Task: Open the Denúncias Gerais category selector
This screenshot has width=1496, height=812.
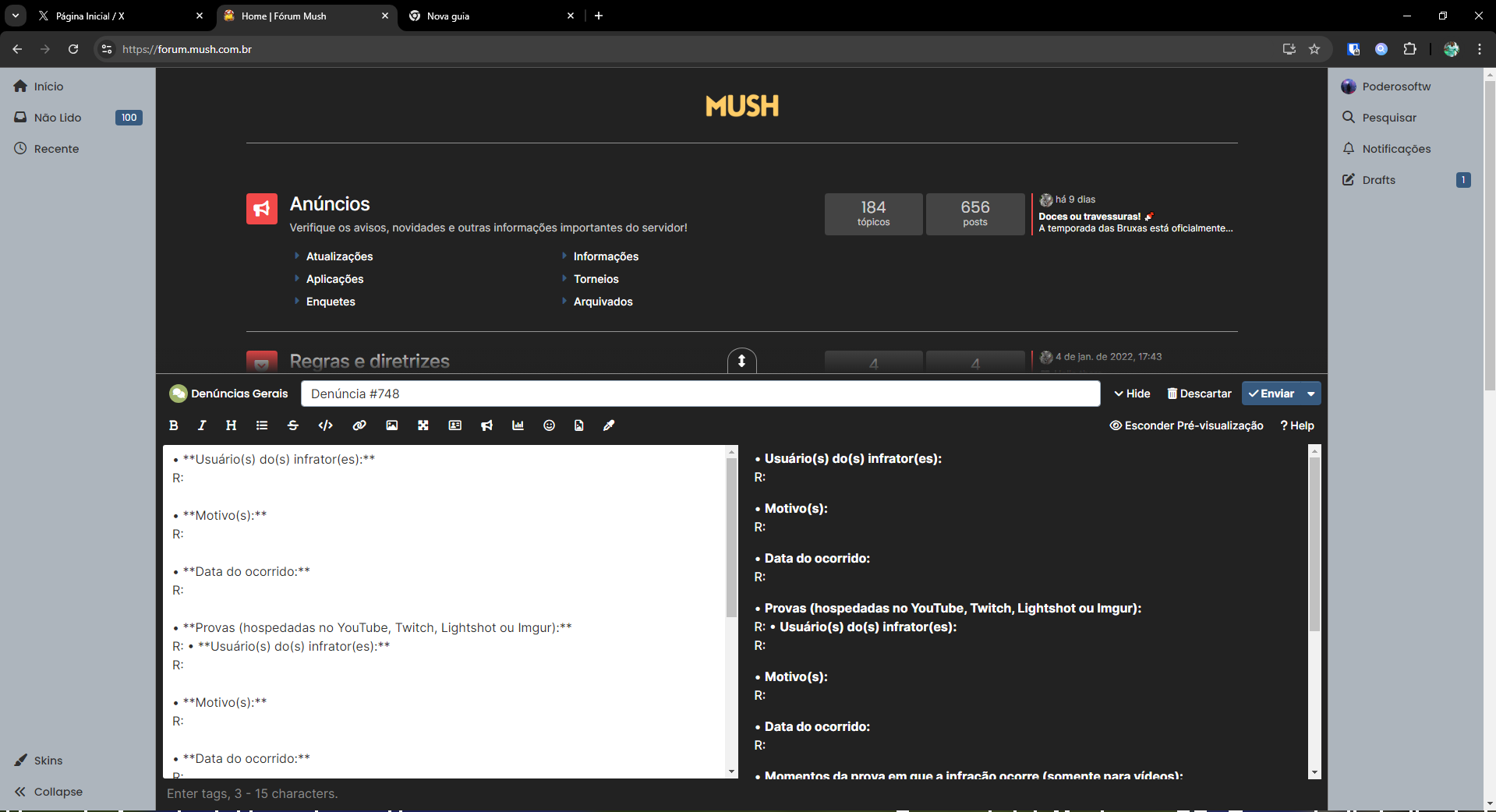Action: click(228, 394)
